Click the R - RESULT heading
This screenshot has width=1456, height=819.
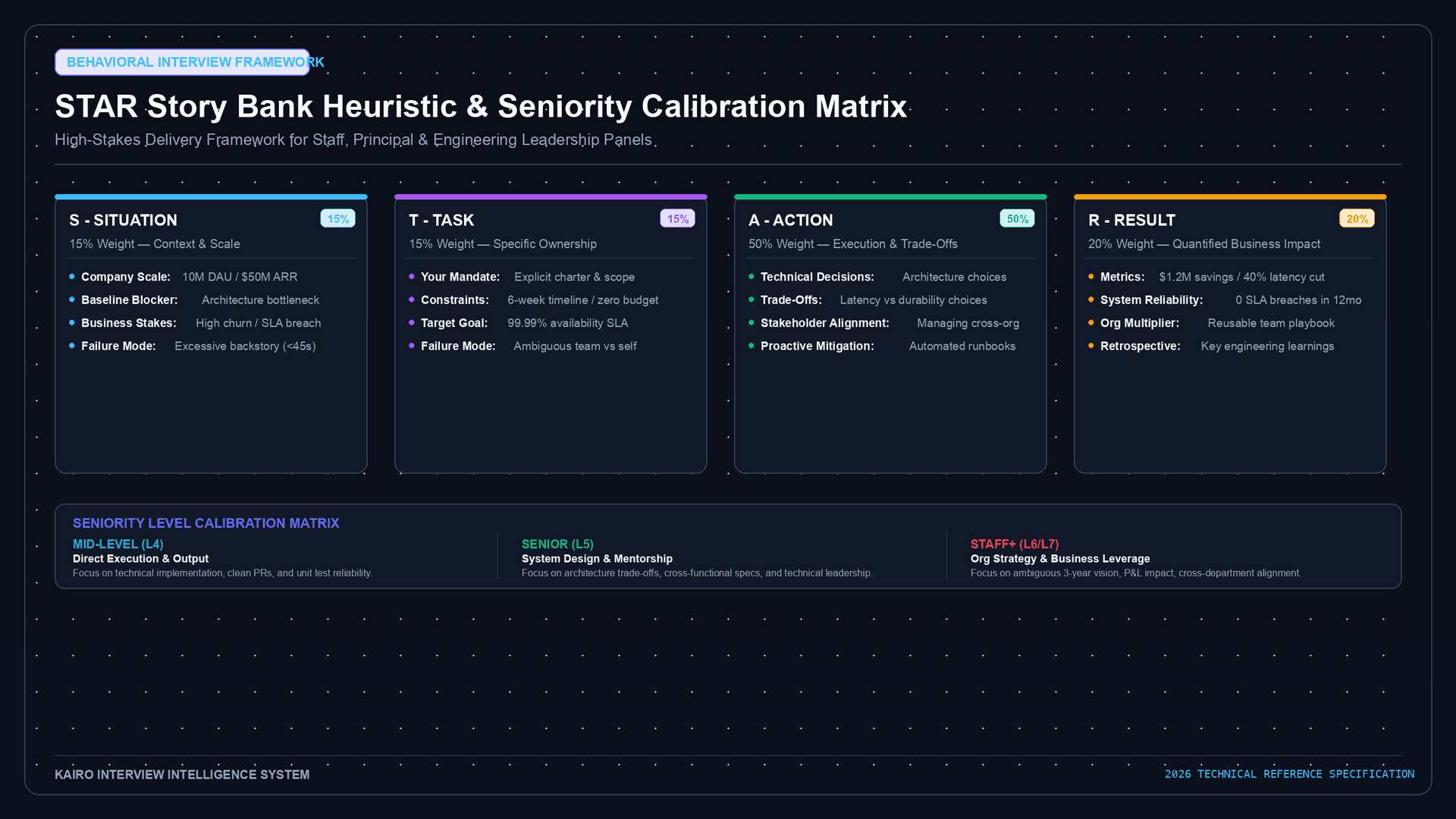(x=1132, y=220)
